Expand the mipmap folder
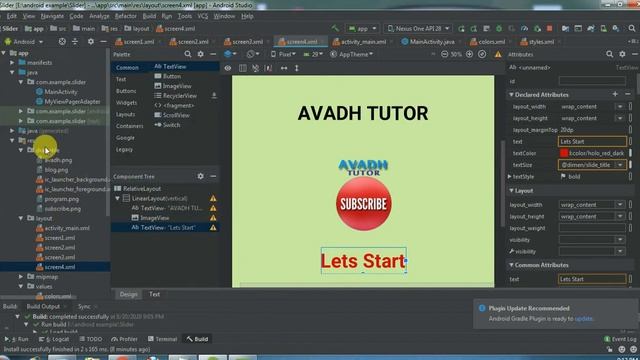 [x=21, y=276]
